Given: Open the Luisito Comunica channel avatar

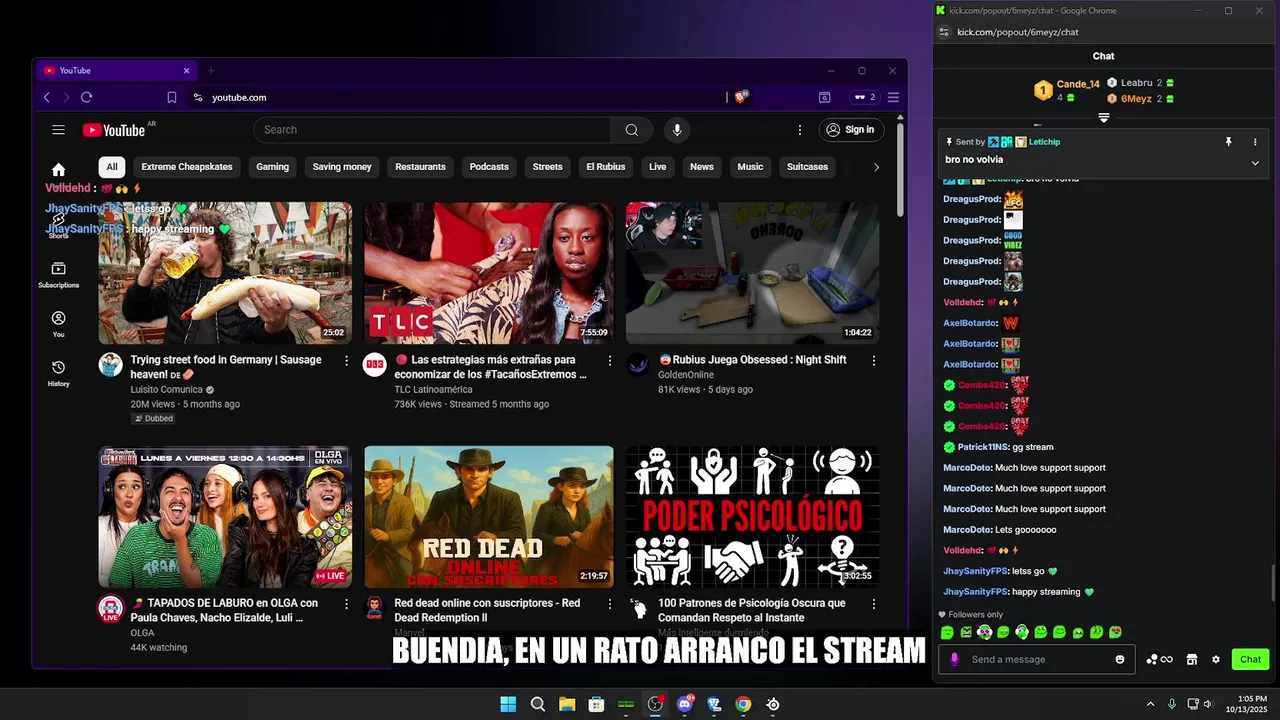Looking at the screenshot, I should [x=110, y=364].
